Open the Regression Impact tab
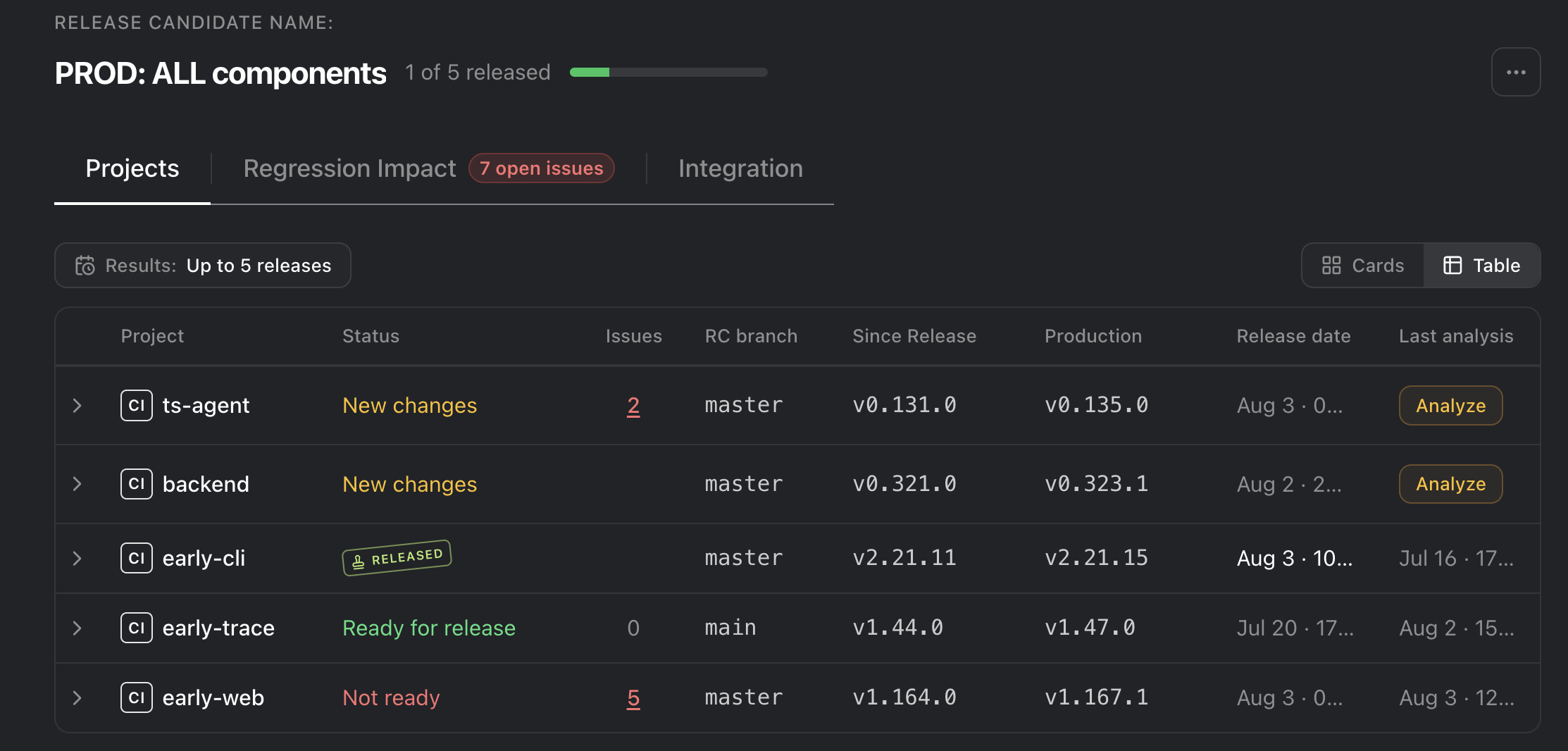This screenshot has height=751, width=1568. 349,168
